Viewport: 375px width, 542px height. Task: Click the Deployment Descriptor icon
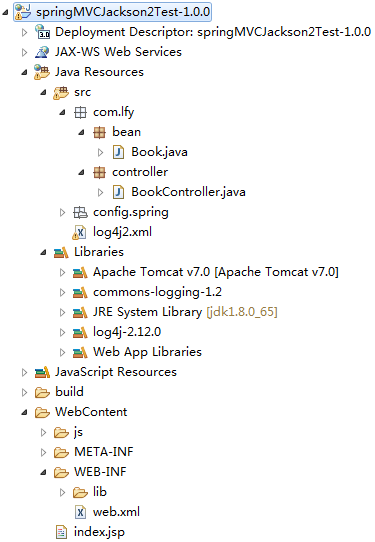tap(42, 31)
